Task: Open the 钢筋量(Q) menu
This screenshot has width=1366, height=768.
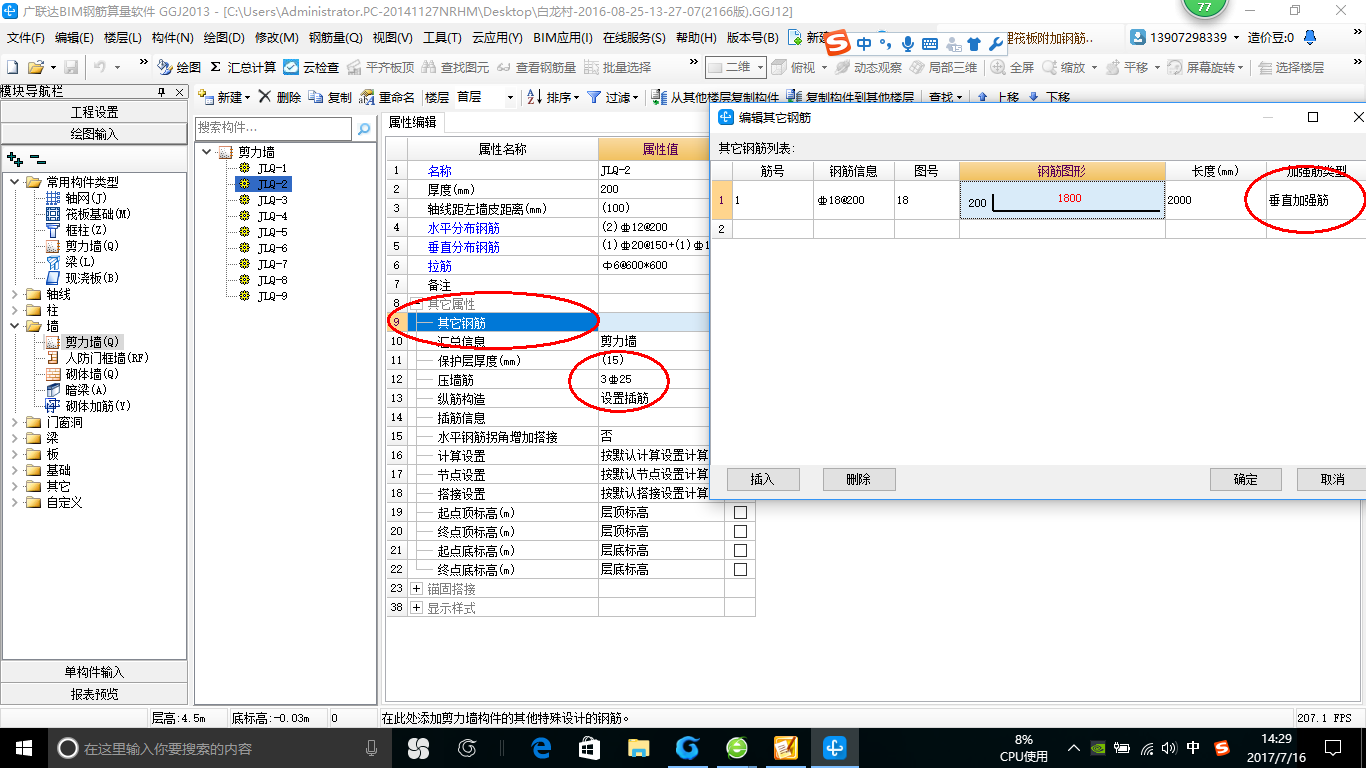Action: tap(335, 38)
